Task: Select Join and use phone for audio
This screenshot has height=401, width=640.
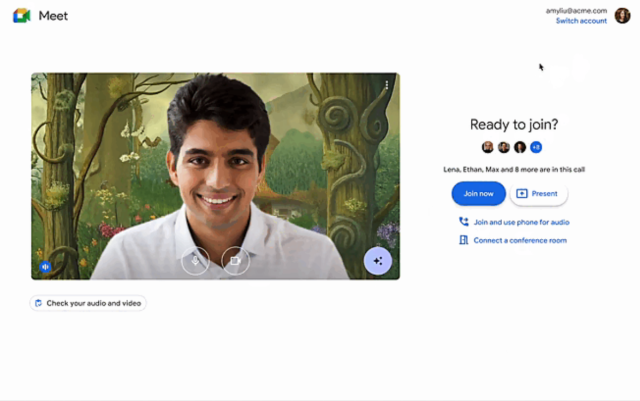Action: point(521,222)
